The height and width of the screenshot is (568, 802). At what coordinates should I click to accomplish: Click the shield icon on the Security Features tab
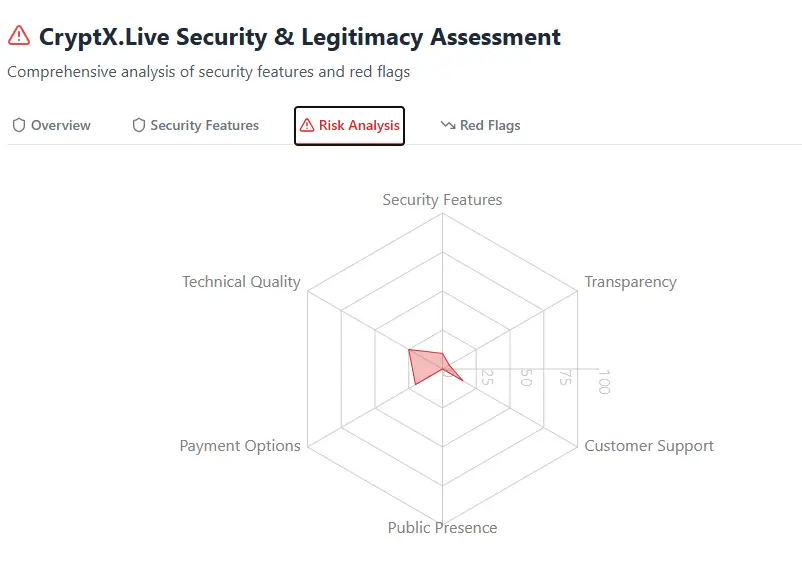139,126
